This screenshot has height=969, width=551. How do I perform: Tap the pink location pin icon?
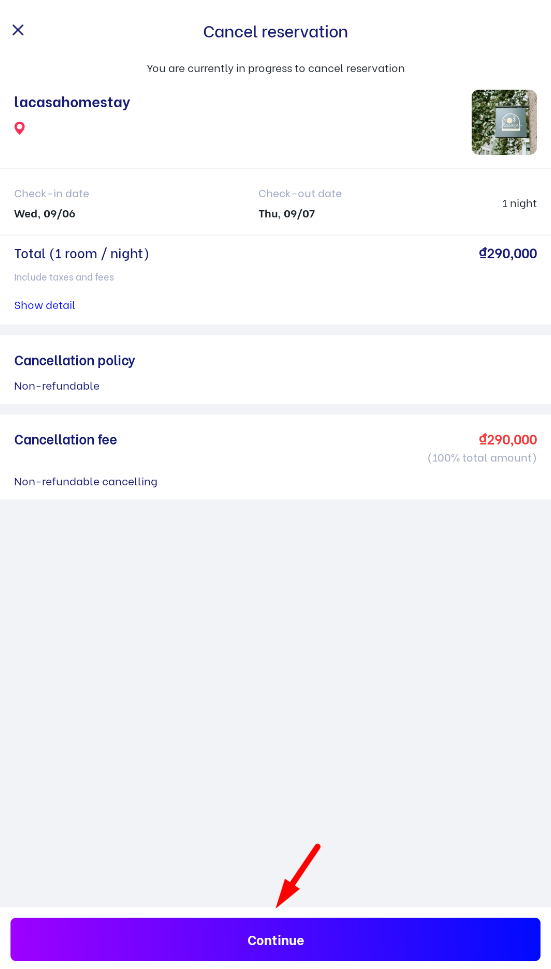pyautogui.click(x=20, y=128)
